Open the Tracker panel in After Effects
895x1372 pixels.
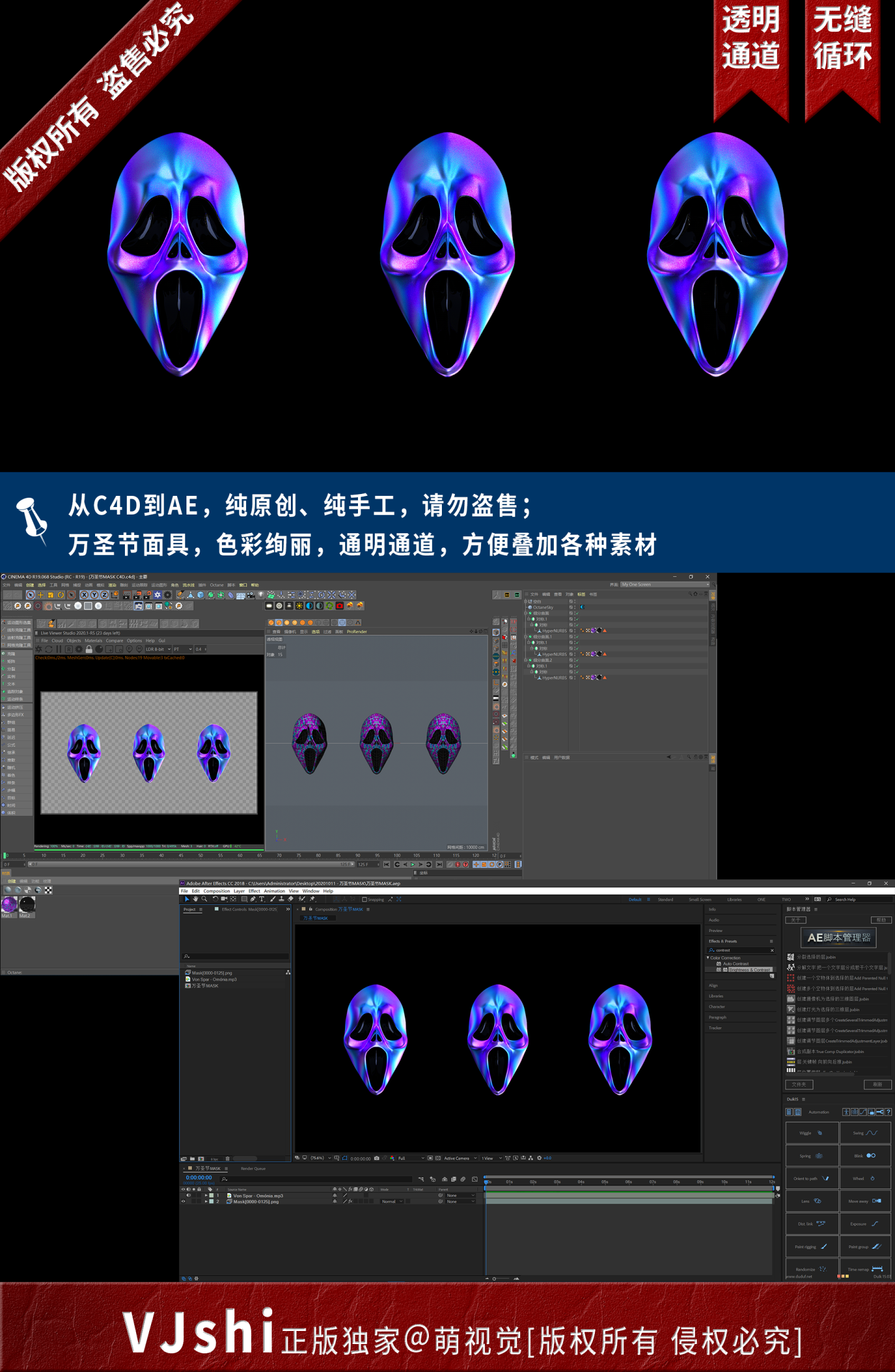pos(715,1028)
